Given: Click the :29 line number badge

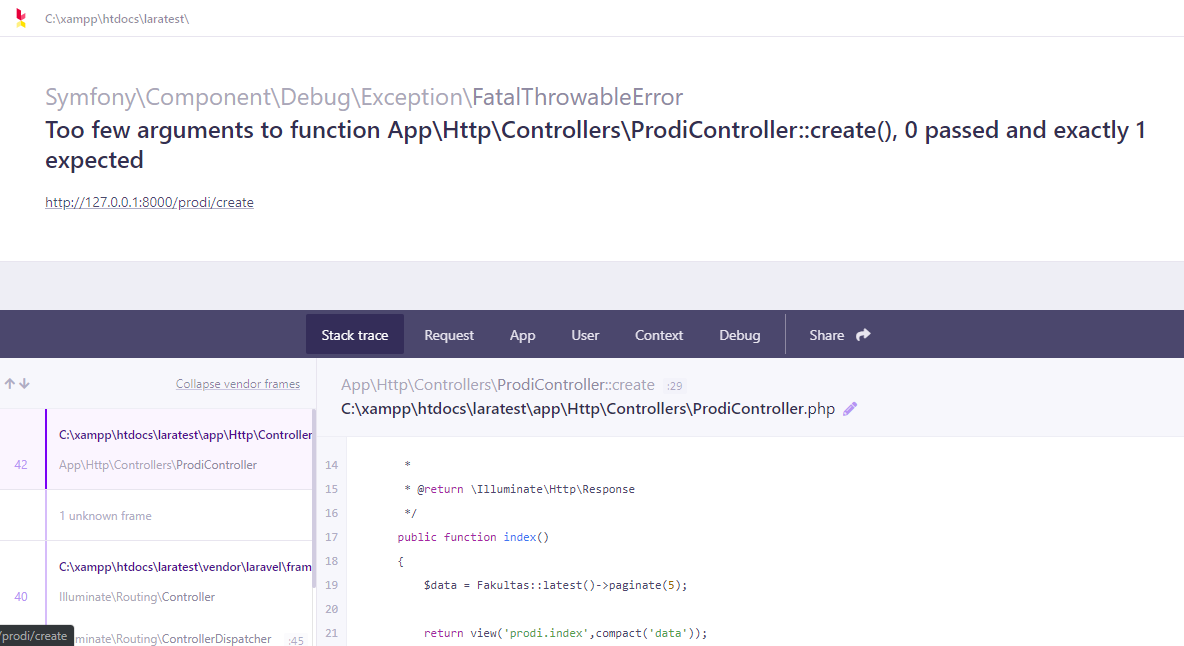Looking at the screenshot, I should click(x=674, y=386).
